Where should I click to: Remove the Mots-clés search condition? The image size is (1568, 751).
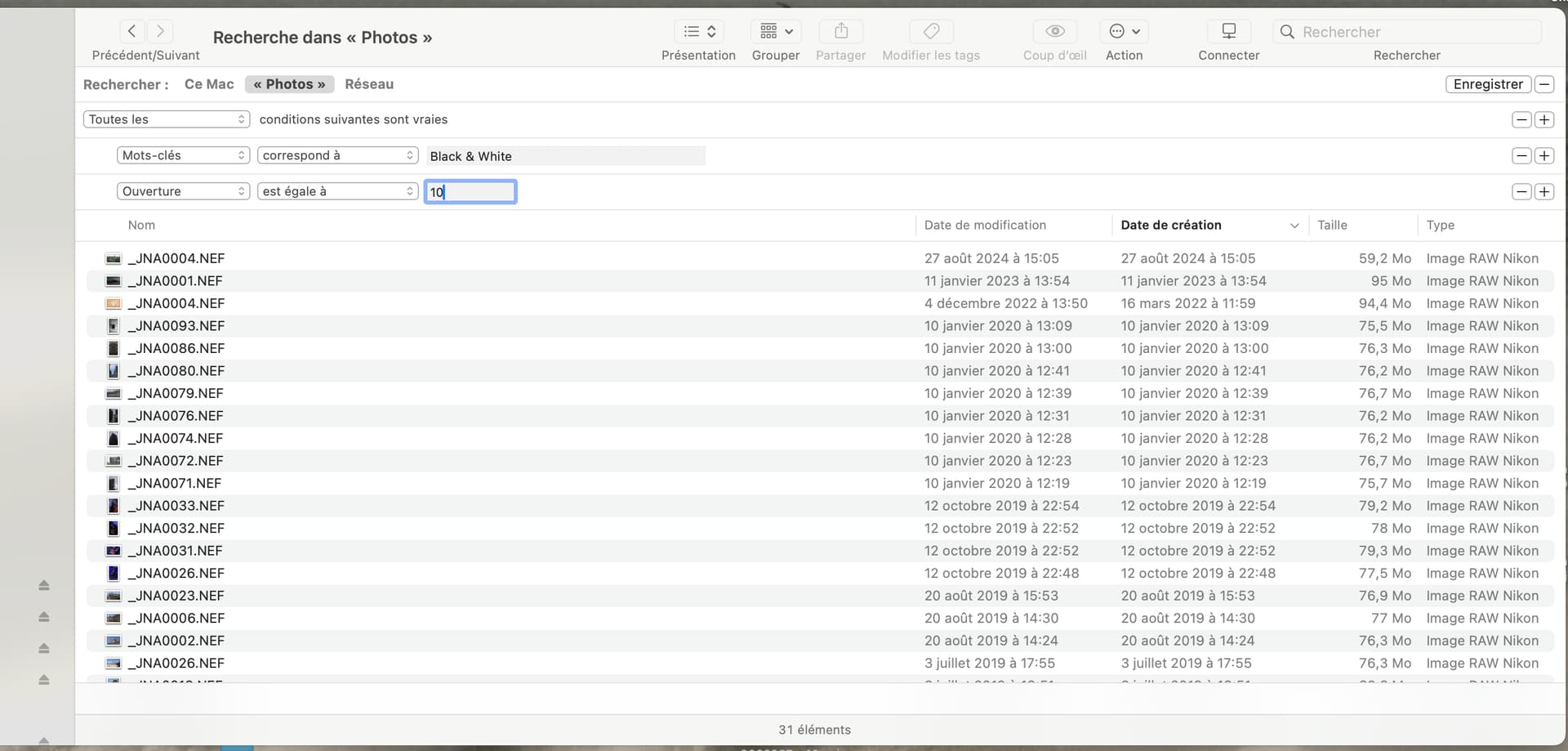click(x=1521, y=156)
